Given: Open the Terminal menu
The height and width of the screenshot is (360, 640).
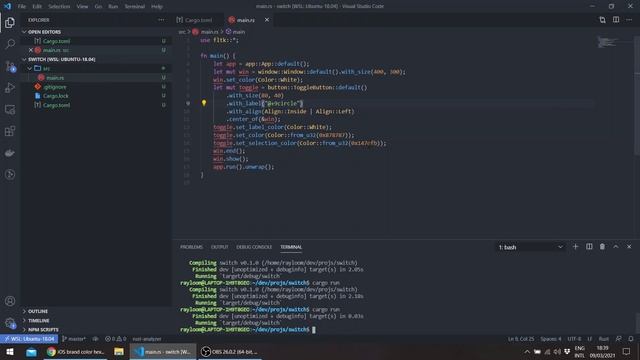Looking at the screenshot, I should [135, 7].
